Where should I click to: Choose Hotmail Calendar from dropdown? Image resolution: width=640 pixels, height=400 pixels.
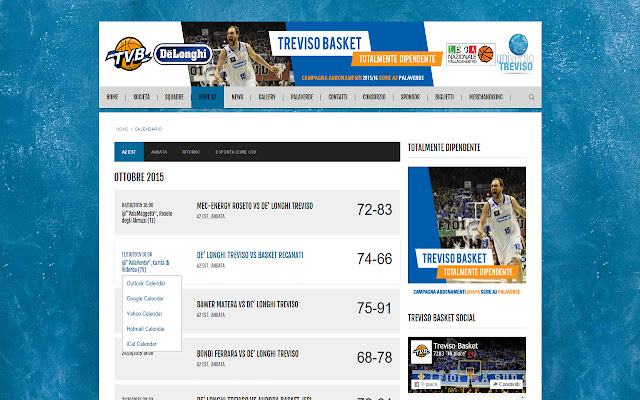pos(145,329)
